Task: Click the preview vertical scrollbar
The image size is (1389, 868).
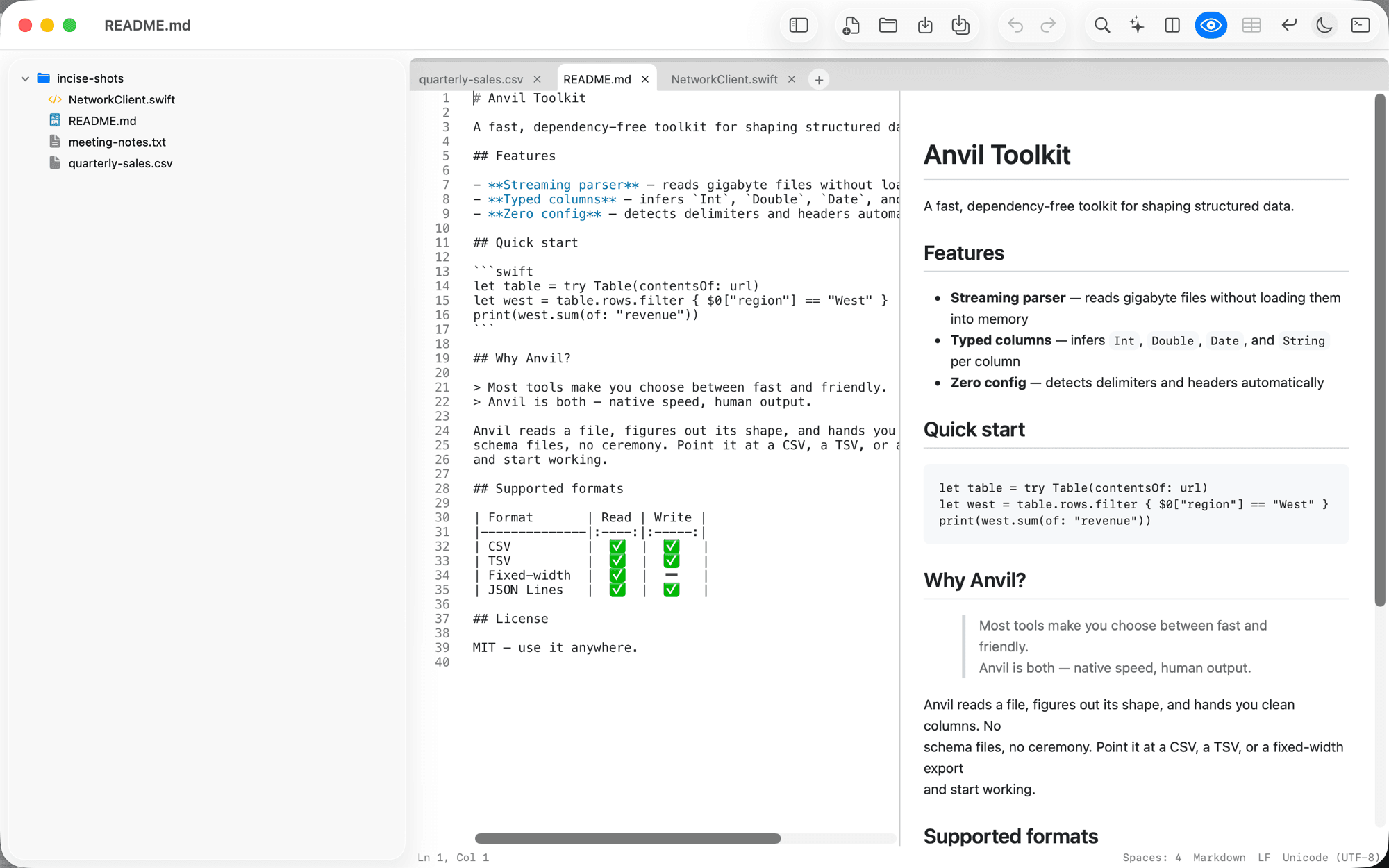Action: pos(1380,351)
